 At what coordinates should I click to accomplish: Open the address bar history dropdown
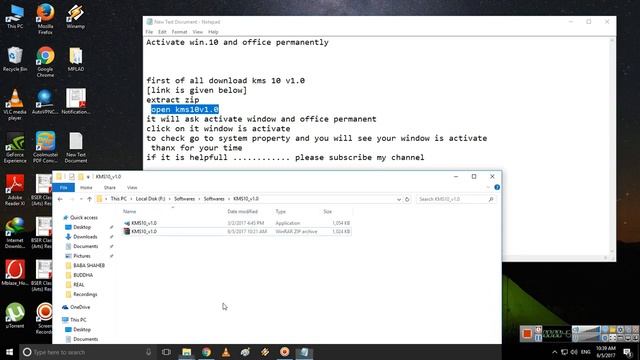pos(399,199)
